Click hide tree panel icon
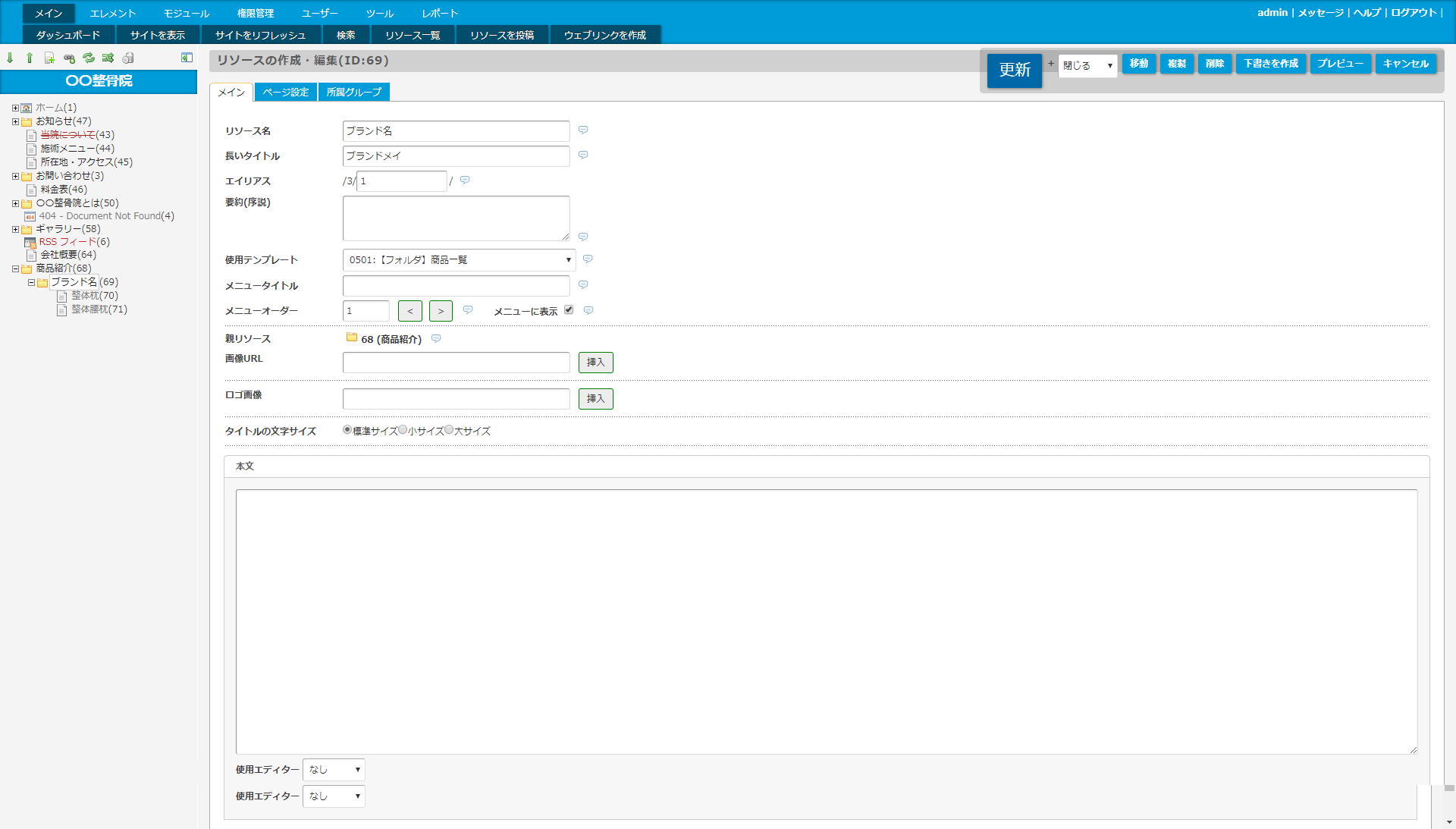 pyautogui.click(x=187, y=58)
